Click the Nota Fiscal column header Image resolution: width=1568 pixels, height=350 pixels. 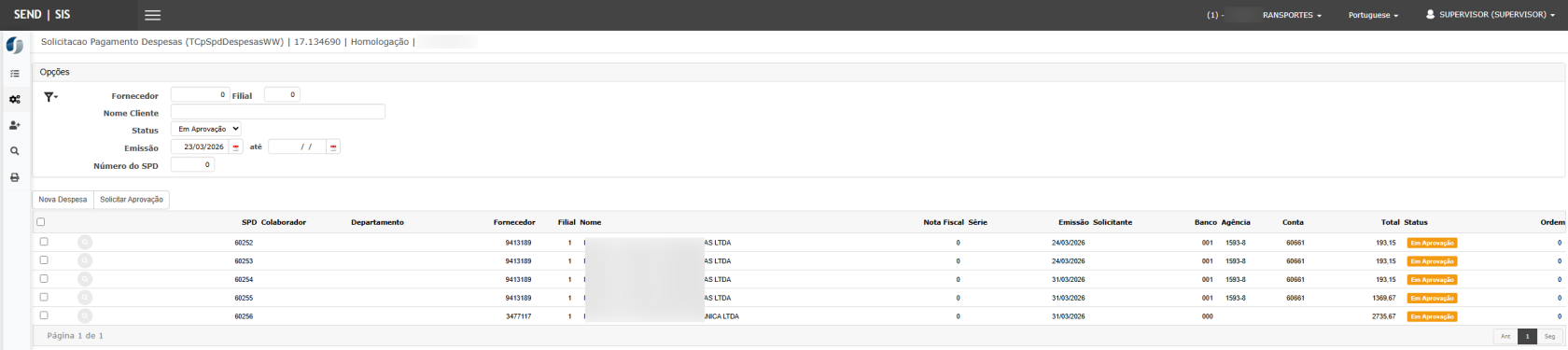[x=944, y=223]
